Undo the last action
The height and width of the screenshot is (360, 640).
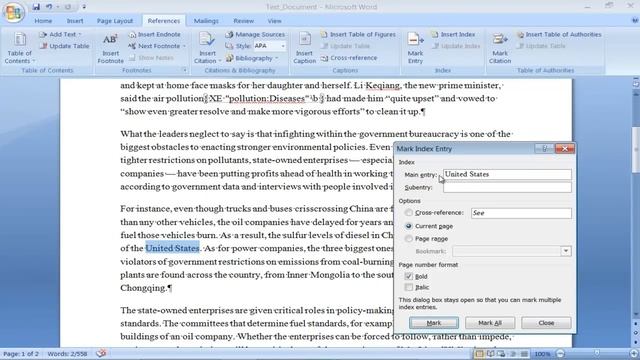click(49, 7)
